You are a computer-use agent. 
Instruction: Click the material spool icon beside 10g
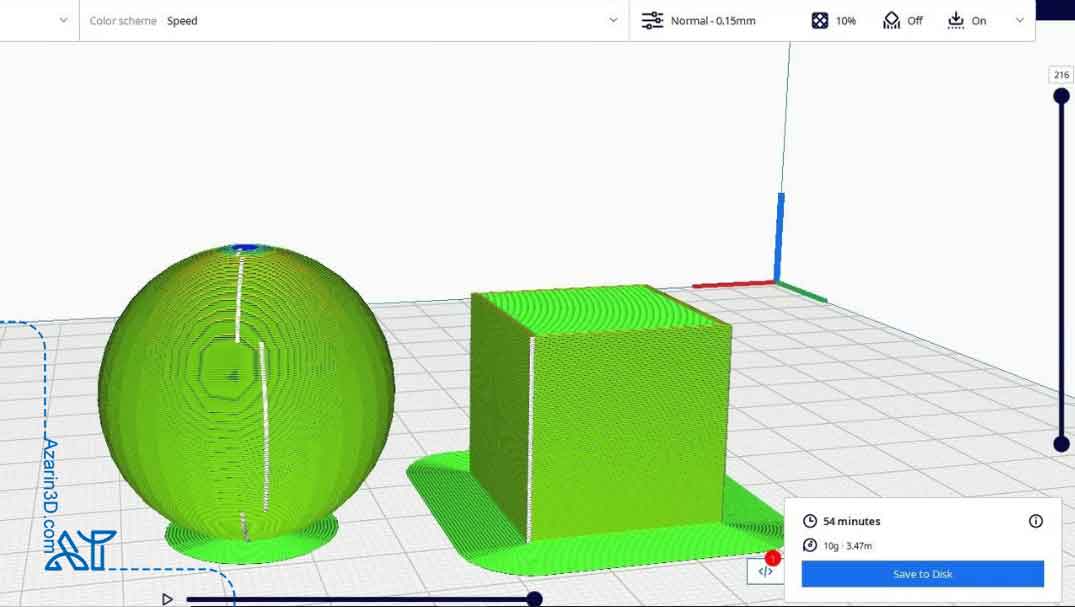[x=810, y=545]
